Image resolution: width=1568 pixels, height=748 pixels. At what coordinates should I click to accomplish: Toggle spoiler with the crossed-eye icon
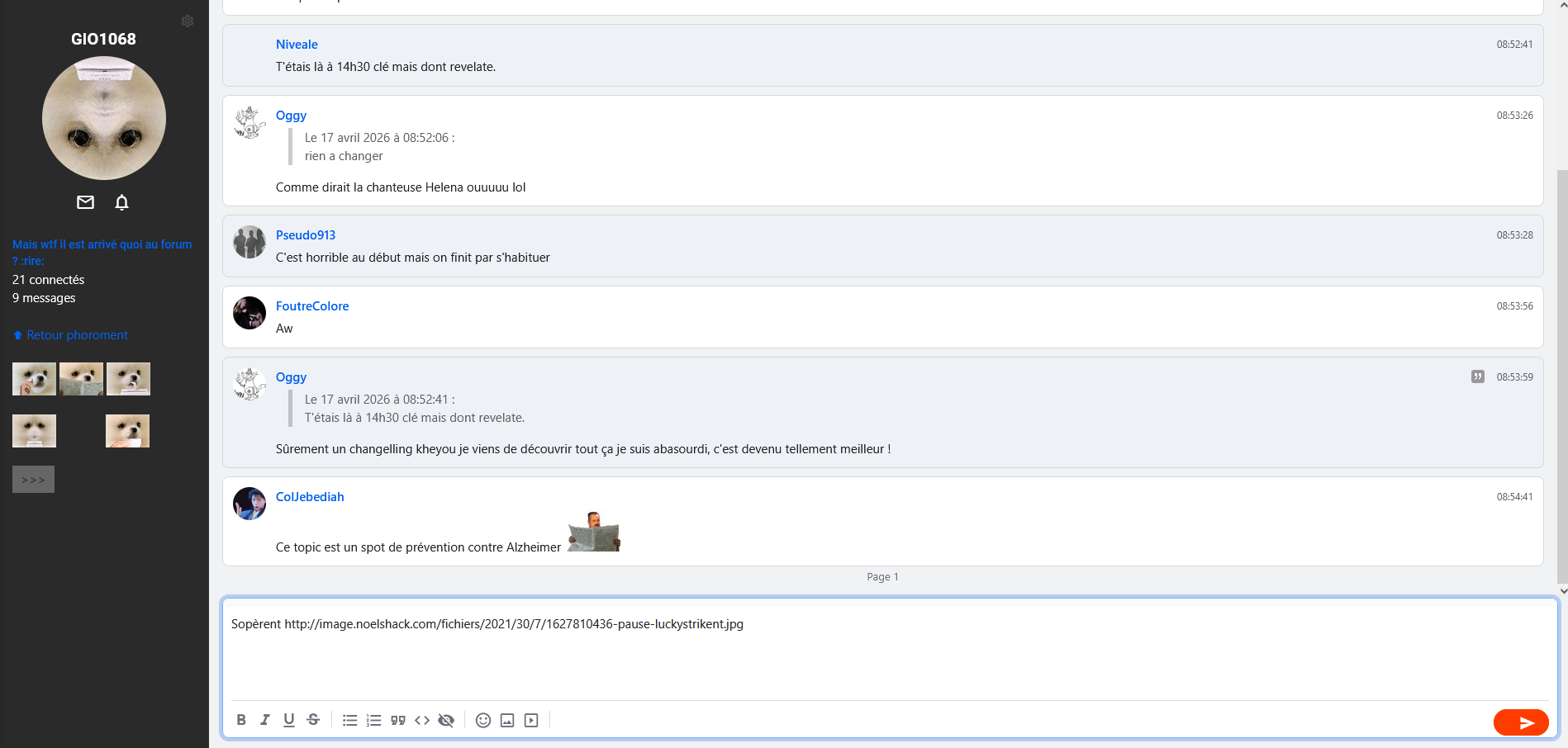[x=446, y=721]
